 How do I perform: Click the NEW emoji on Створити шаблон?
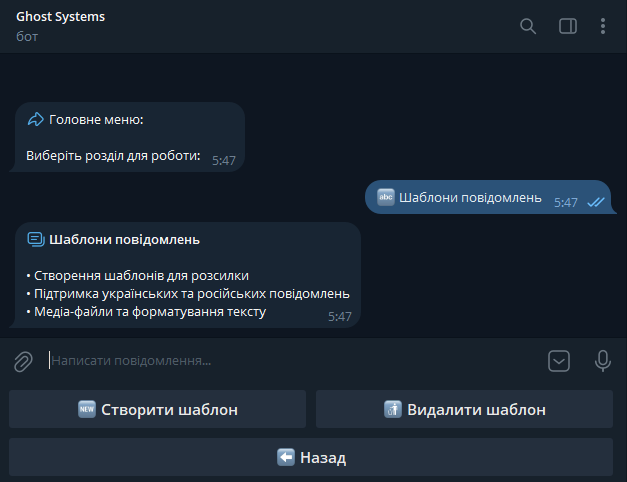(86, 409)
